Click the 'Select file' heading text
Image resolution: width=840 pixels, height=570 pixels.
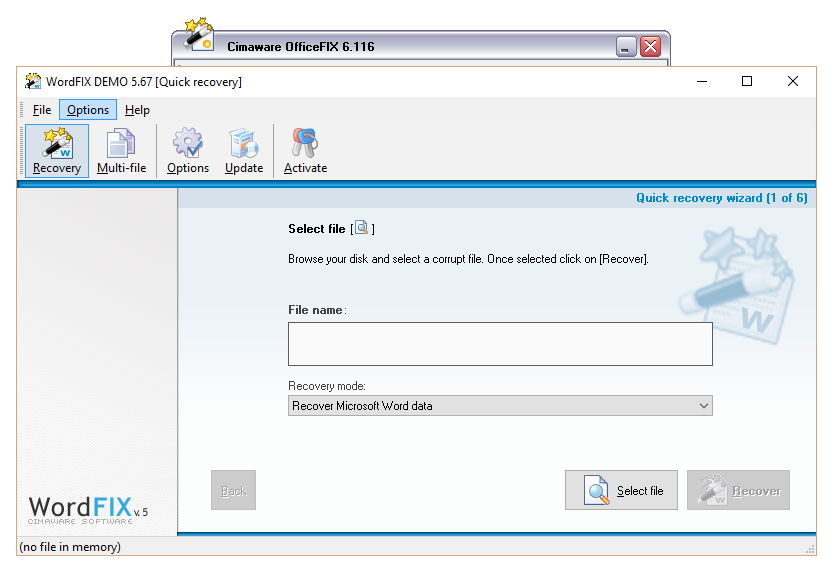pyautogui.click(x=317, y=229)
